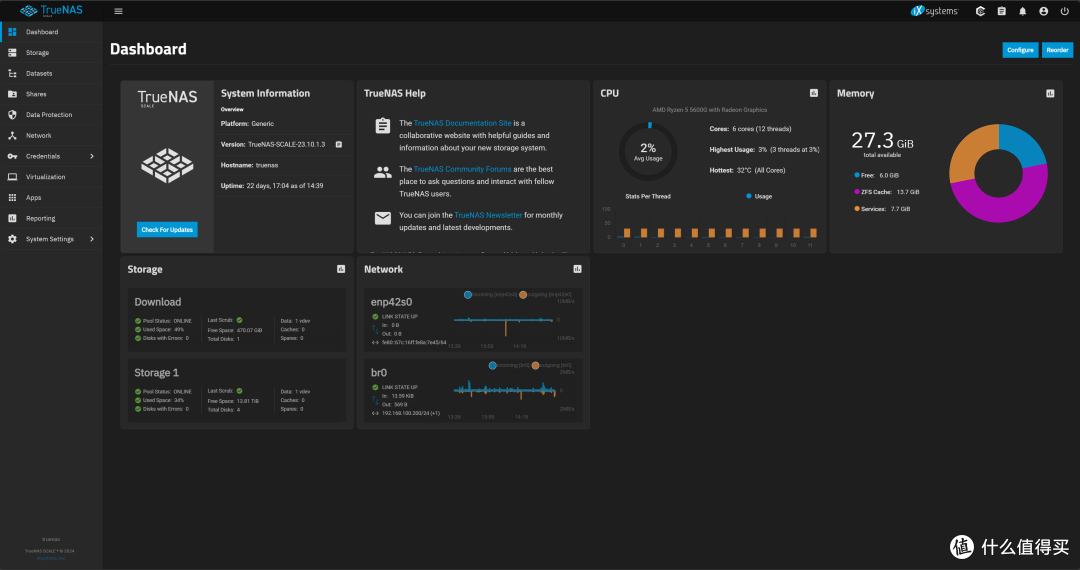Click the TrueNAS logo in the header
Screen dimensions: 1080x570
[52, 10]
